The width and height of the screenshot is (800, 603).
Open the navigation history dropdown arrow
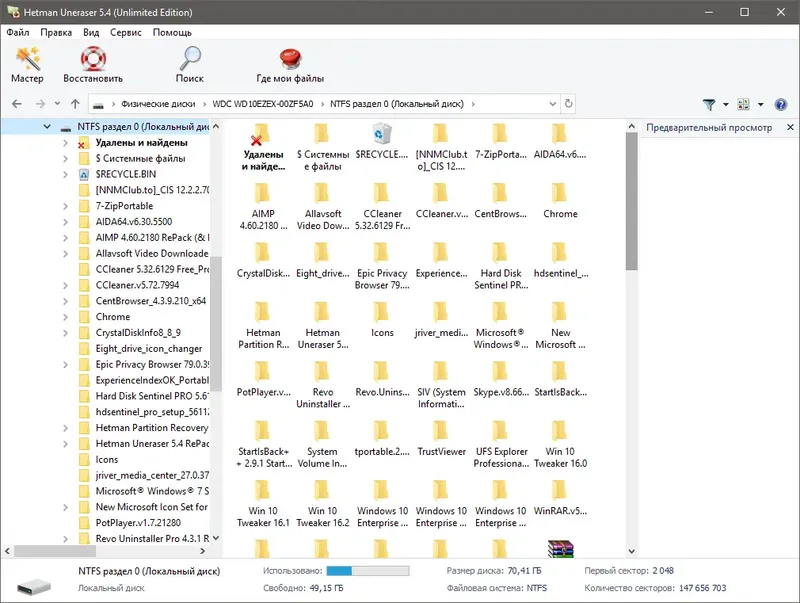pos(57,104)
